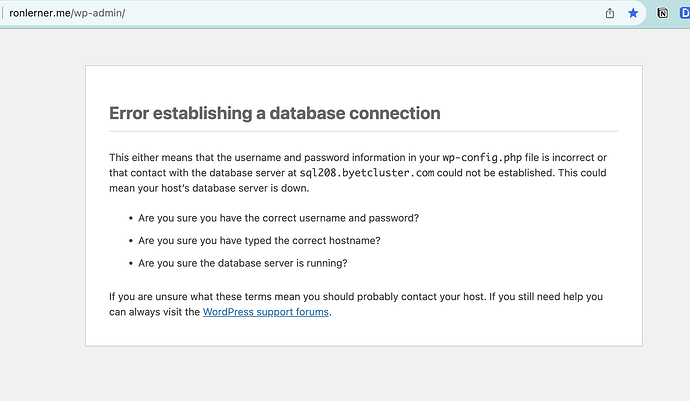The image size is (690, 401).
Task: Click the 'Error establishing a database connection' heading
Action: pyautogui.click(x=274, y=113)
